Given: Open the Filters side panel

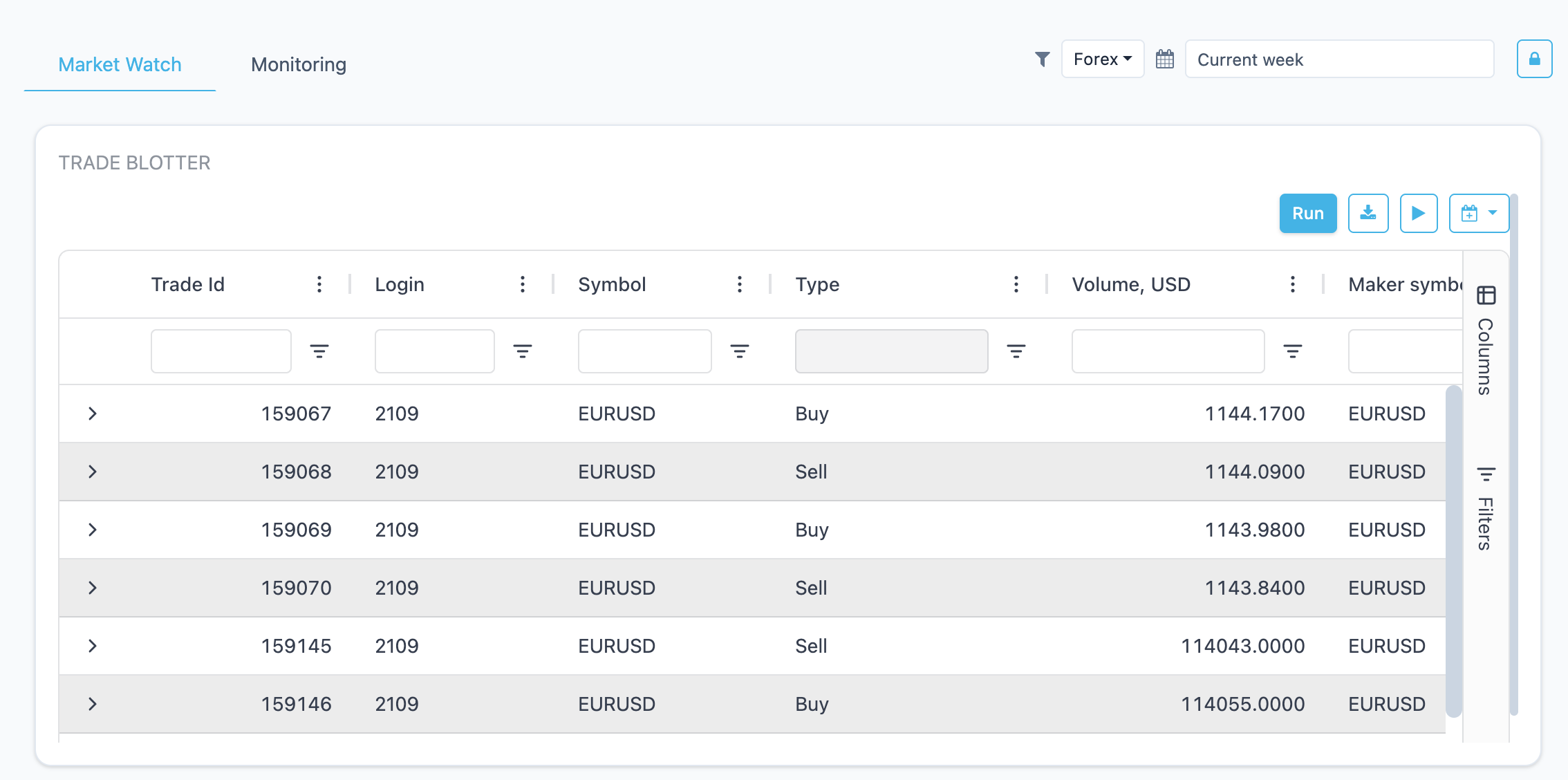Looking at the screenshot, I should 1486,508.
